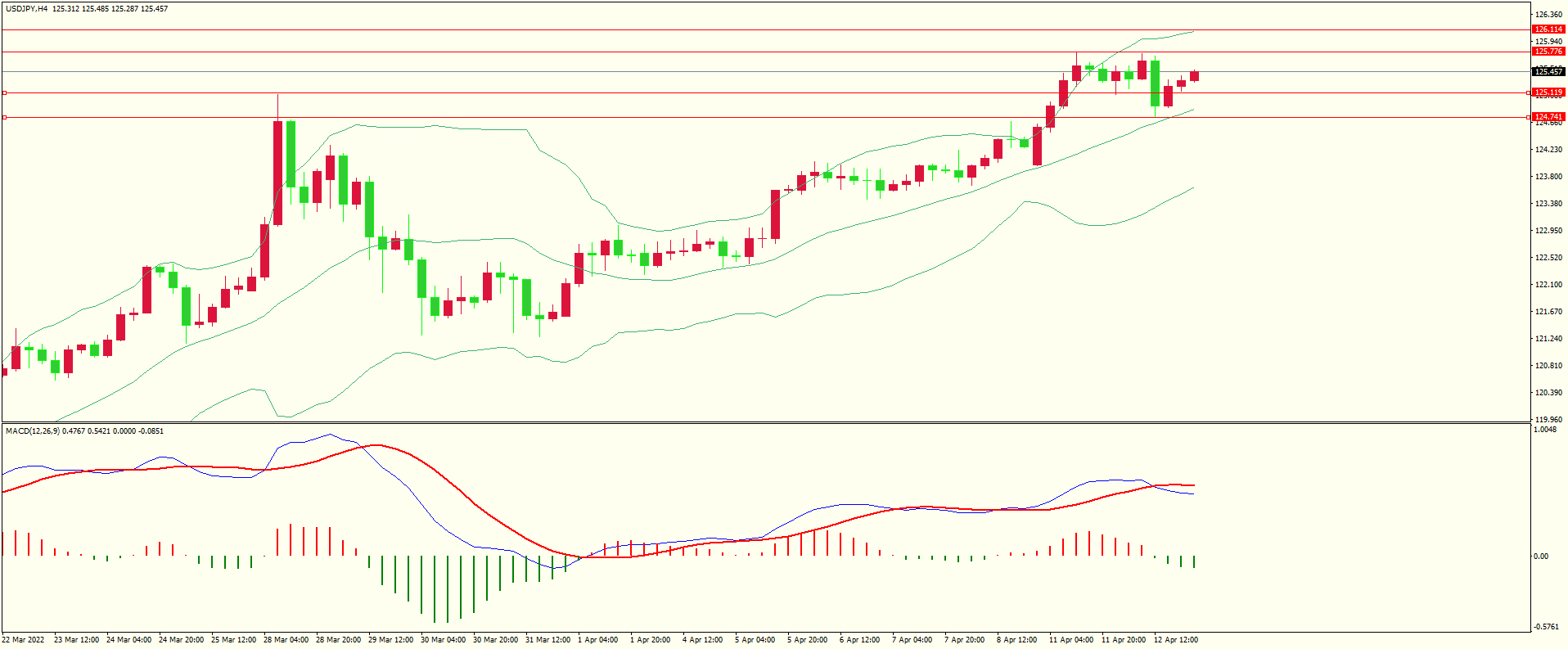Click the 1 Apr 20:00 time label
This screenshot has height=649, width=1568.
[x=650, y=640]
